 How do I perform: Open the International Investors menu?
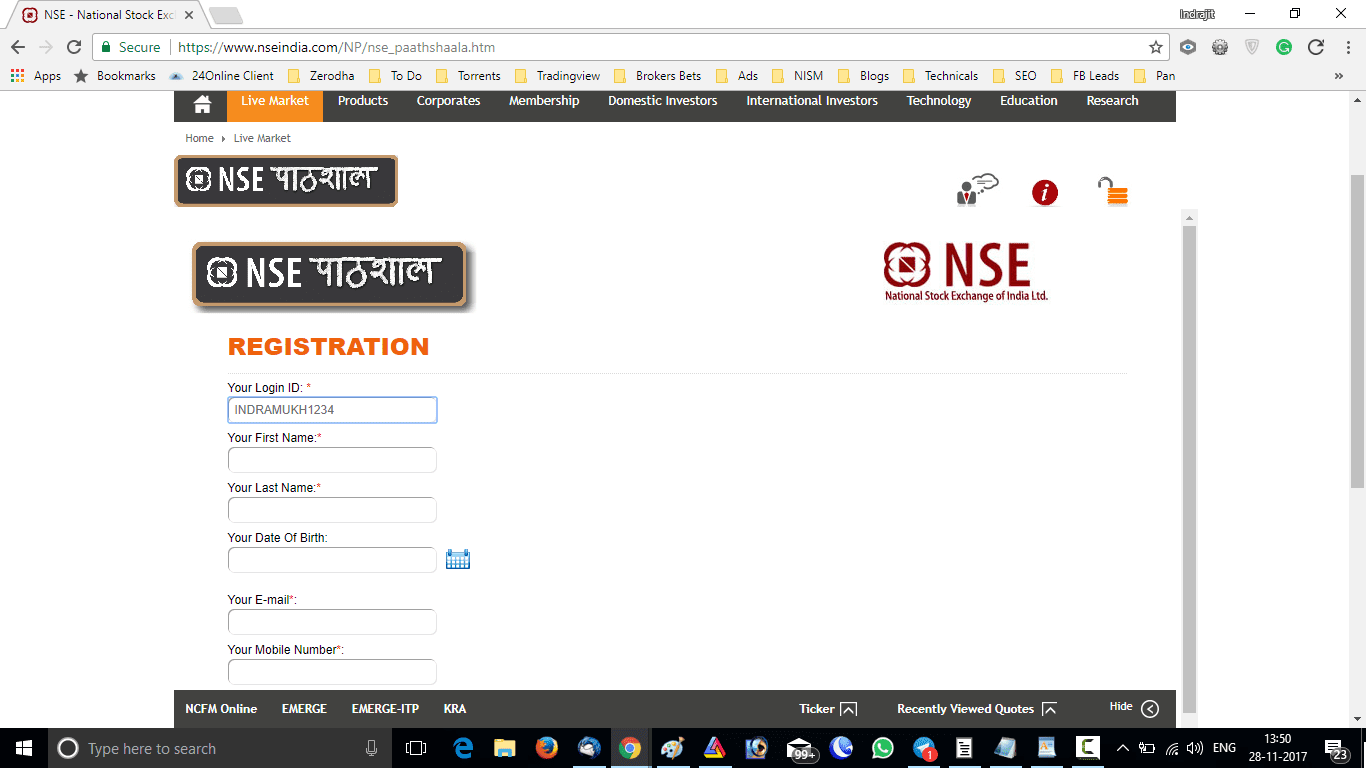point(812,101)
